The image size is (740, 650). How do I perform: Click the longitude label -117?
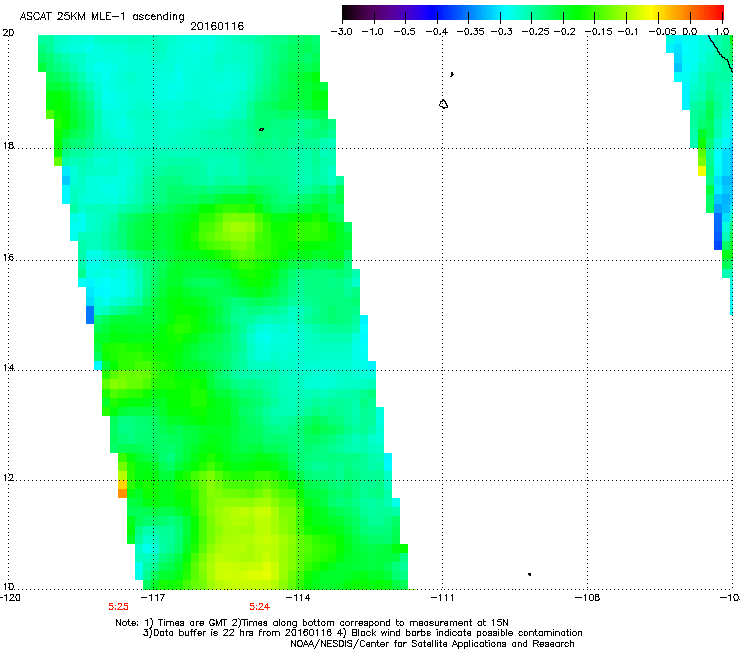(x=153, y=598)
